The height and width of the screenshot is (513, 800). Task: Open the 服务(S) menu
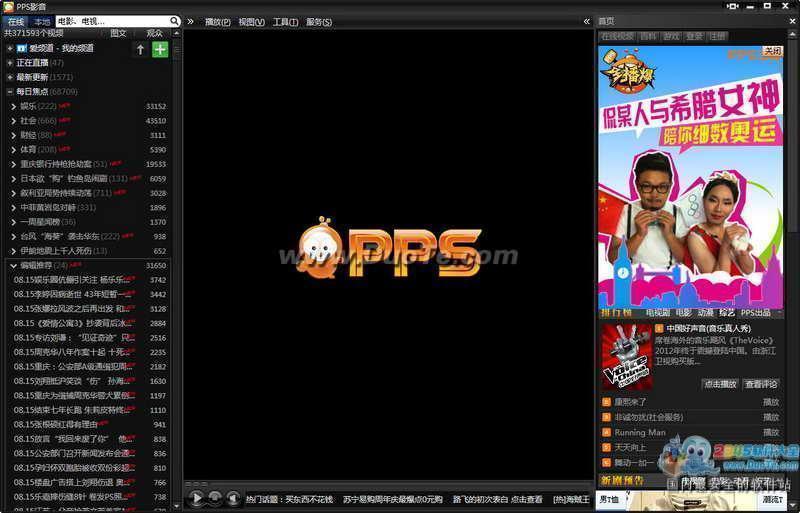319,22
